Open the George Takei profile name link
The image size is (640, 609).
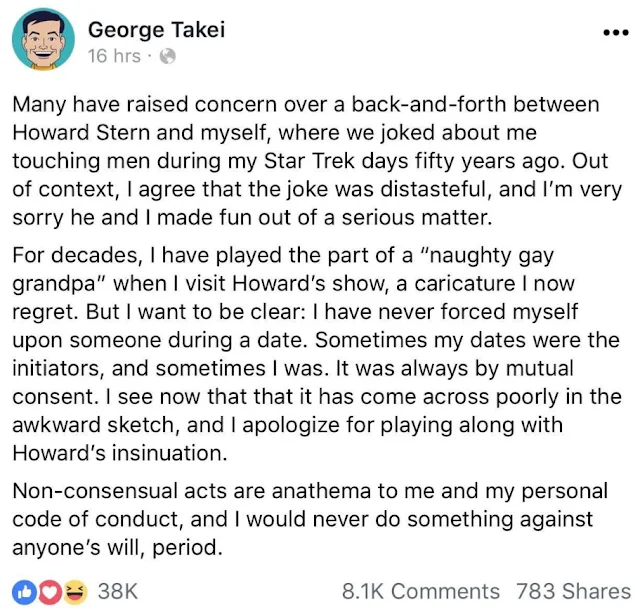pyautogui.click(x=156, y=29)
